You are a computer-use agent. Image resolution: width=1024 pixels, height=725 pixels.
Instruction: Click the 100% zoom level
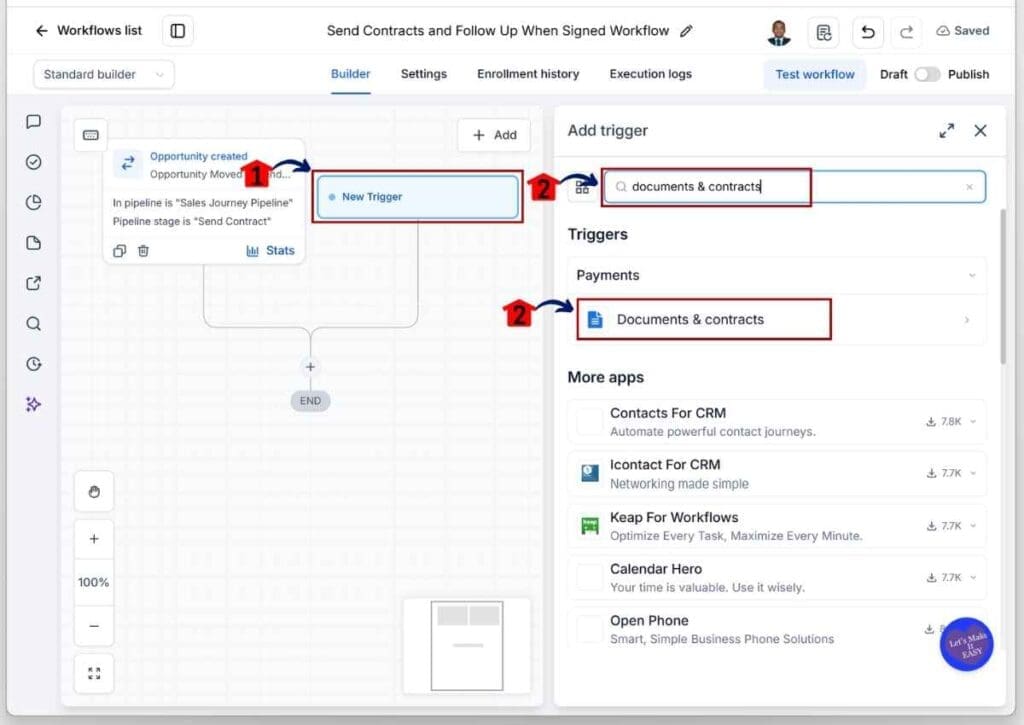94,582
